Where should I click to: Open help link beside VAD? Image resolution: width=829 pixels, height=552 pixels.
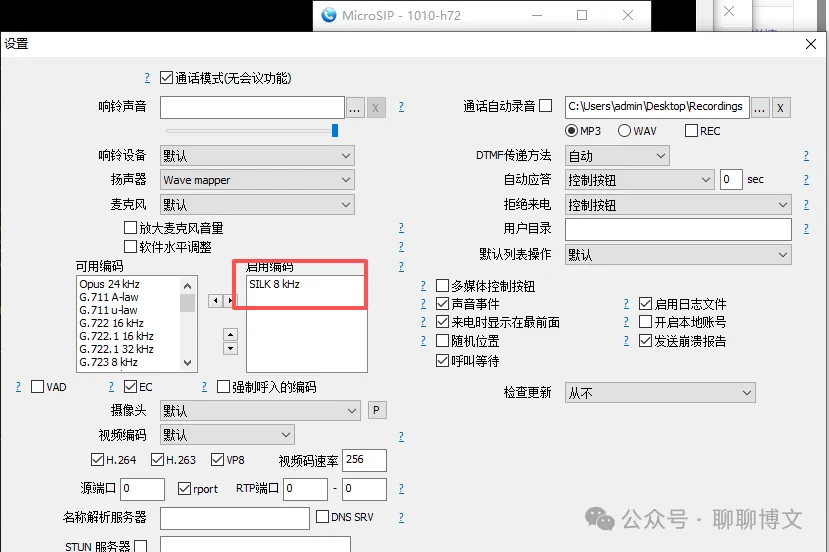point(19,387)
